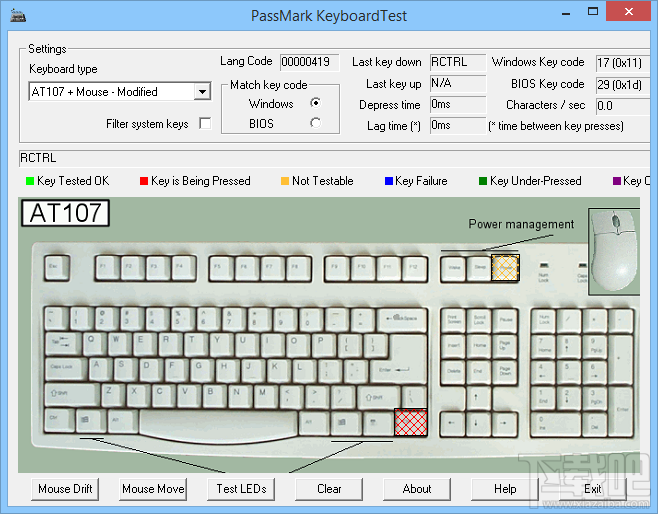This screenshot has height=514, width=658.
Task: Minimize the KeyboardTest window
Action: (x=566, y=14)
